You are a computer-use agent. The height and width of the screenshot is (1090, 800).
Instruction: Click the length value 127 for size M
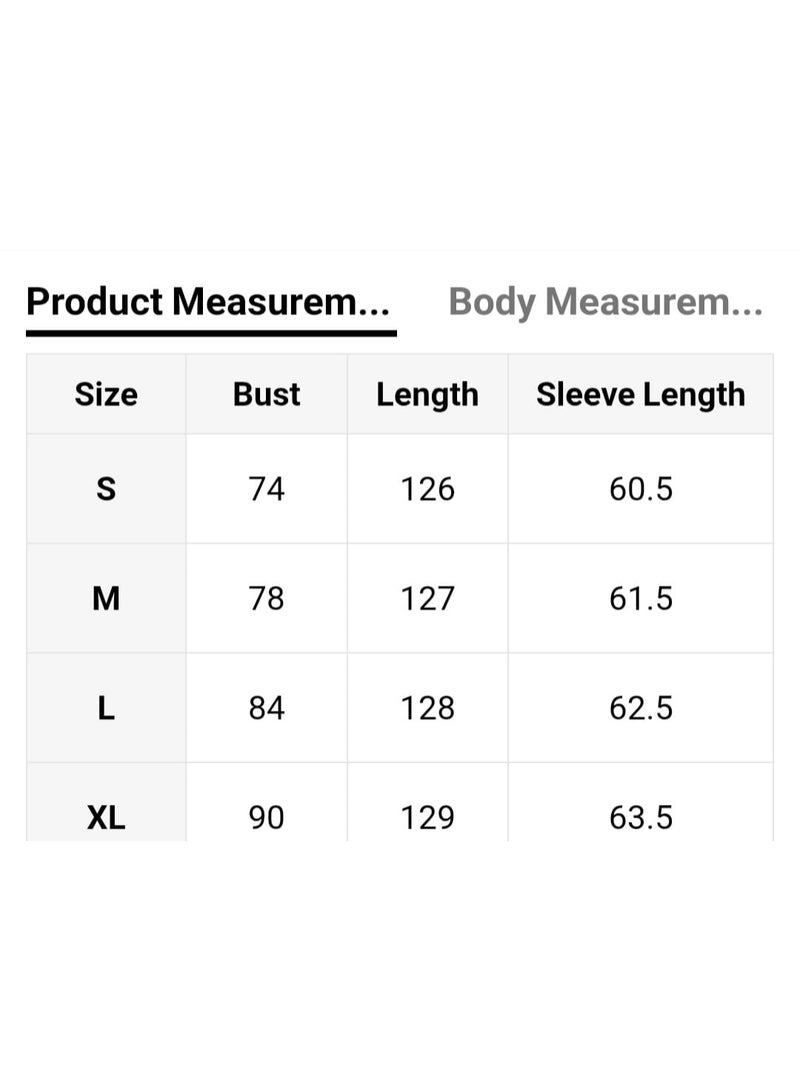point(427,598)
